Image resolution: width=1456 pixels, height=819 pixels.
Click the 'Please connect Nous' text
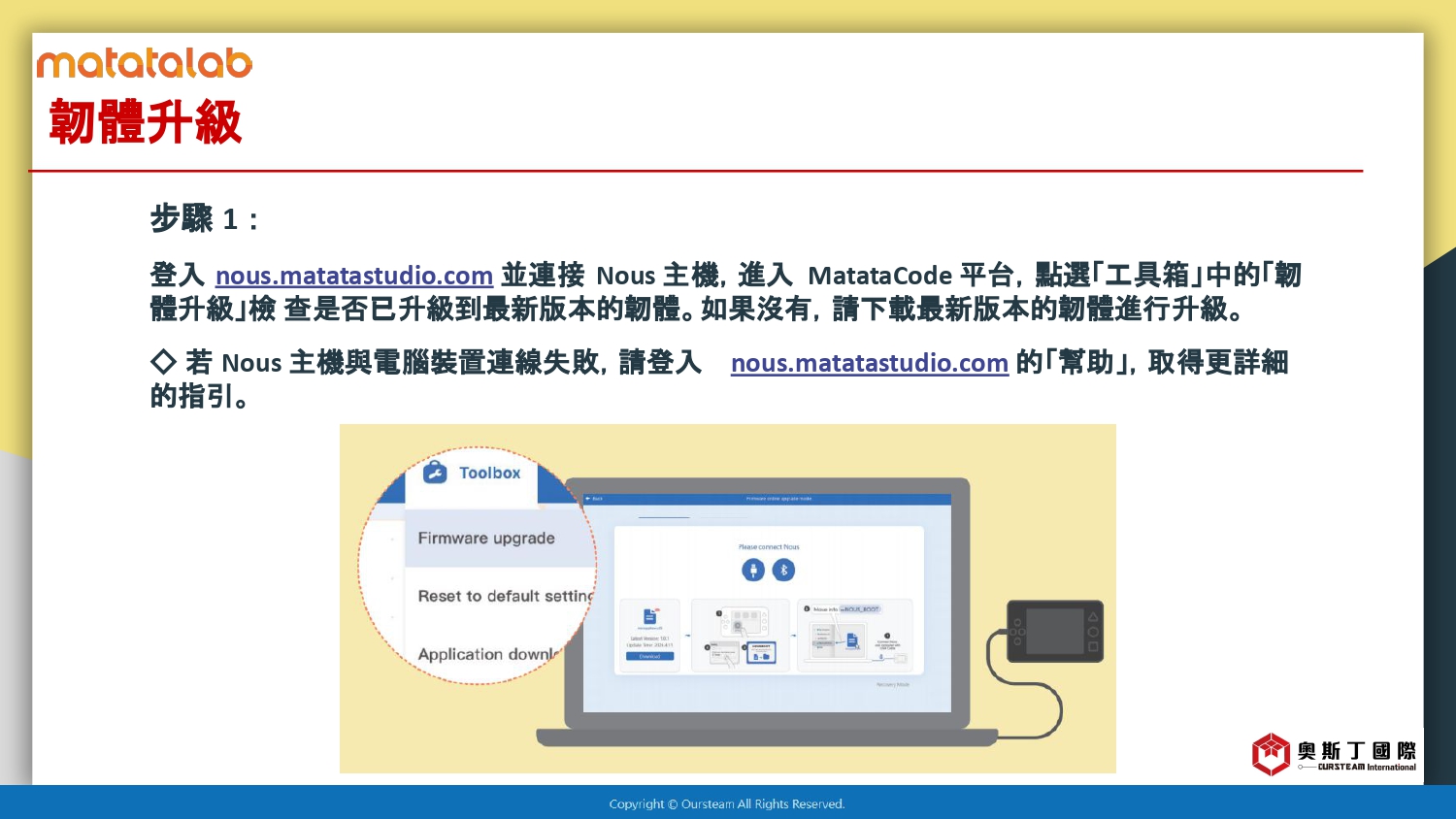(x=769, y=547)
